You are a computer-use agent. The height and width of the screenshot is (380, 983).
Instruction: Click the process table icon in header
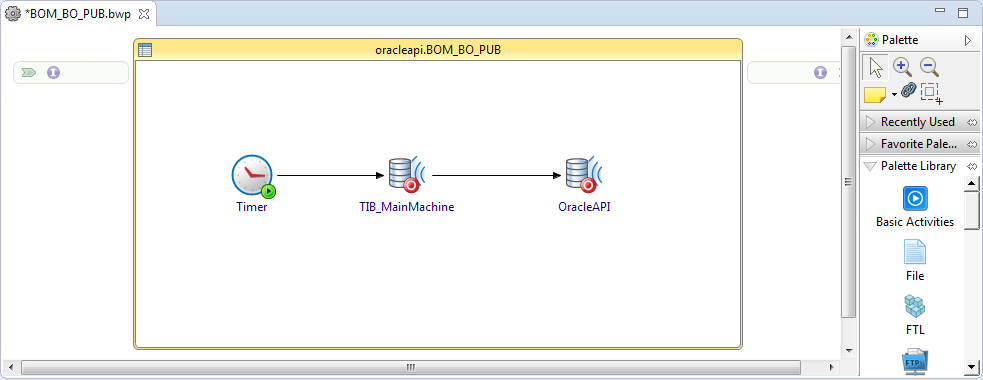[x=145, y=50]
